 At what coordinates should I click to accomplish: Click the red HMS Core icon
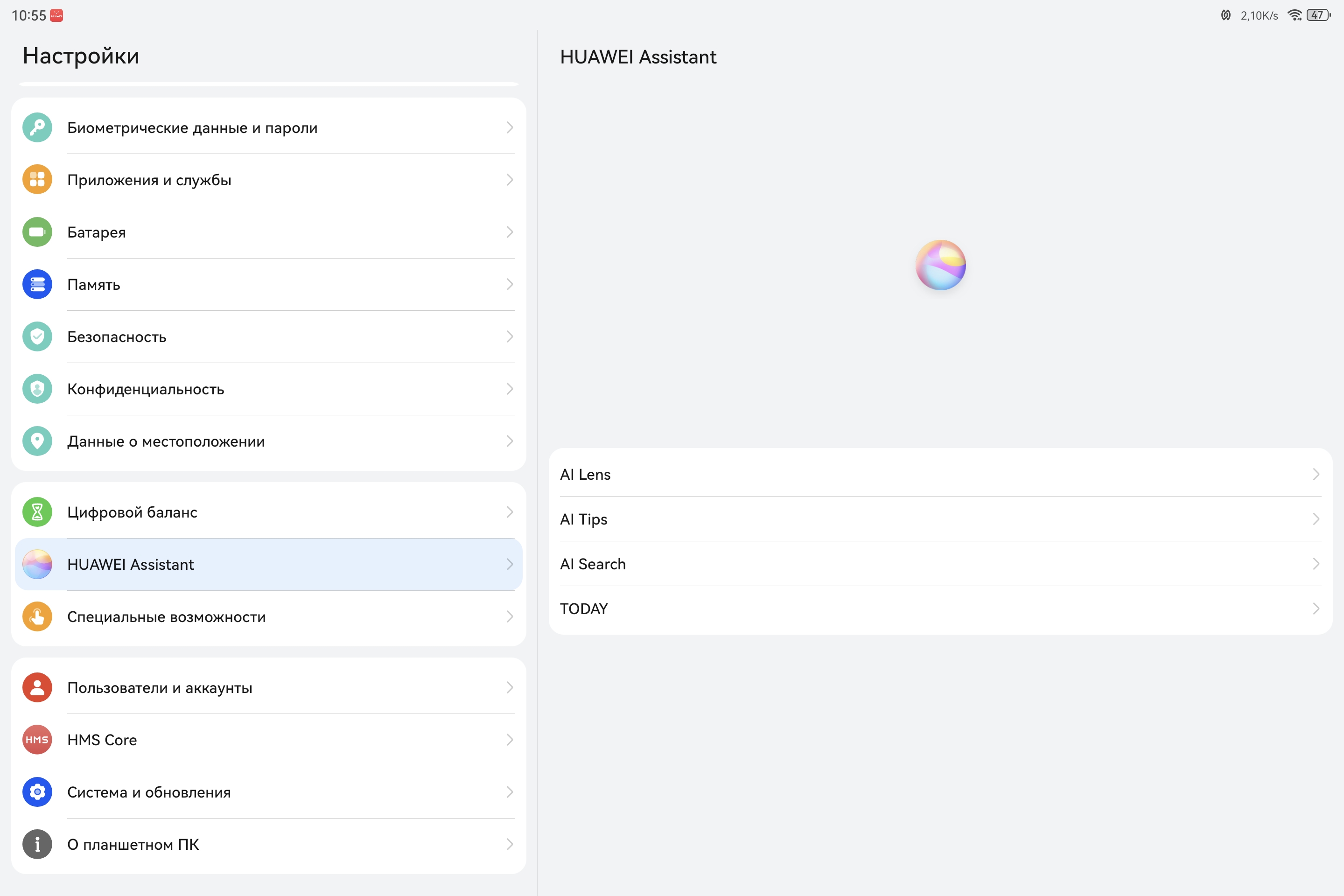point(37,739)
